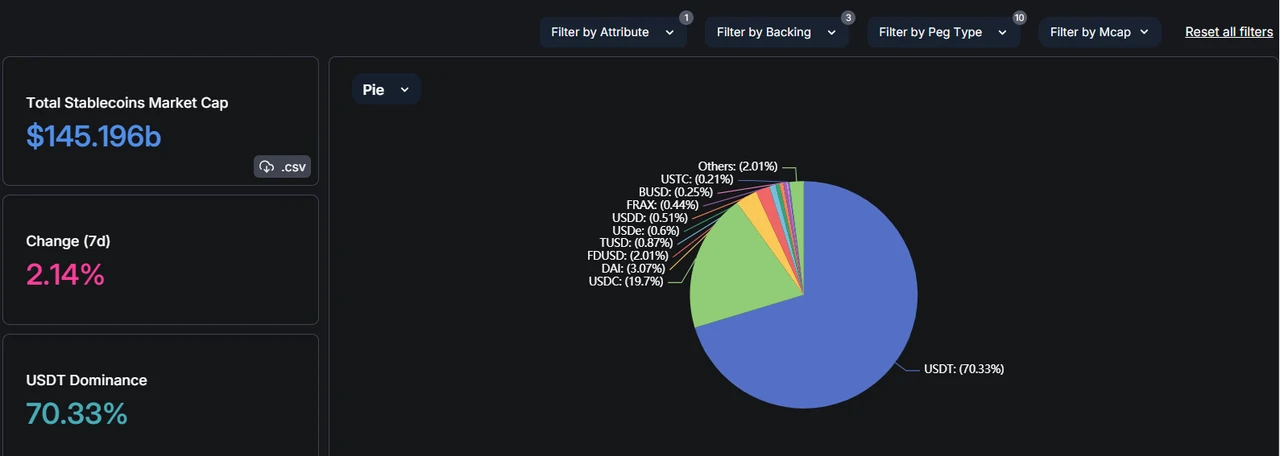Open the Filter by Attribute dropdown
This screenshot has height=456, width=1280.
click(x=613, y=32)
